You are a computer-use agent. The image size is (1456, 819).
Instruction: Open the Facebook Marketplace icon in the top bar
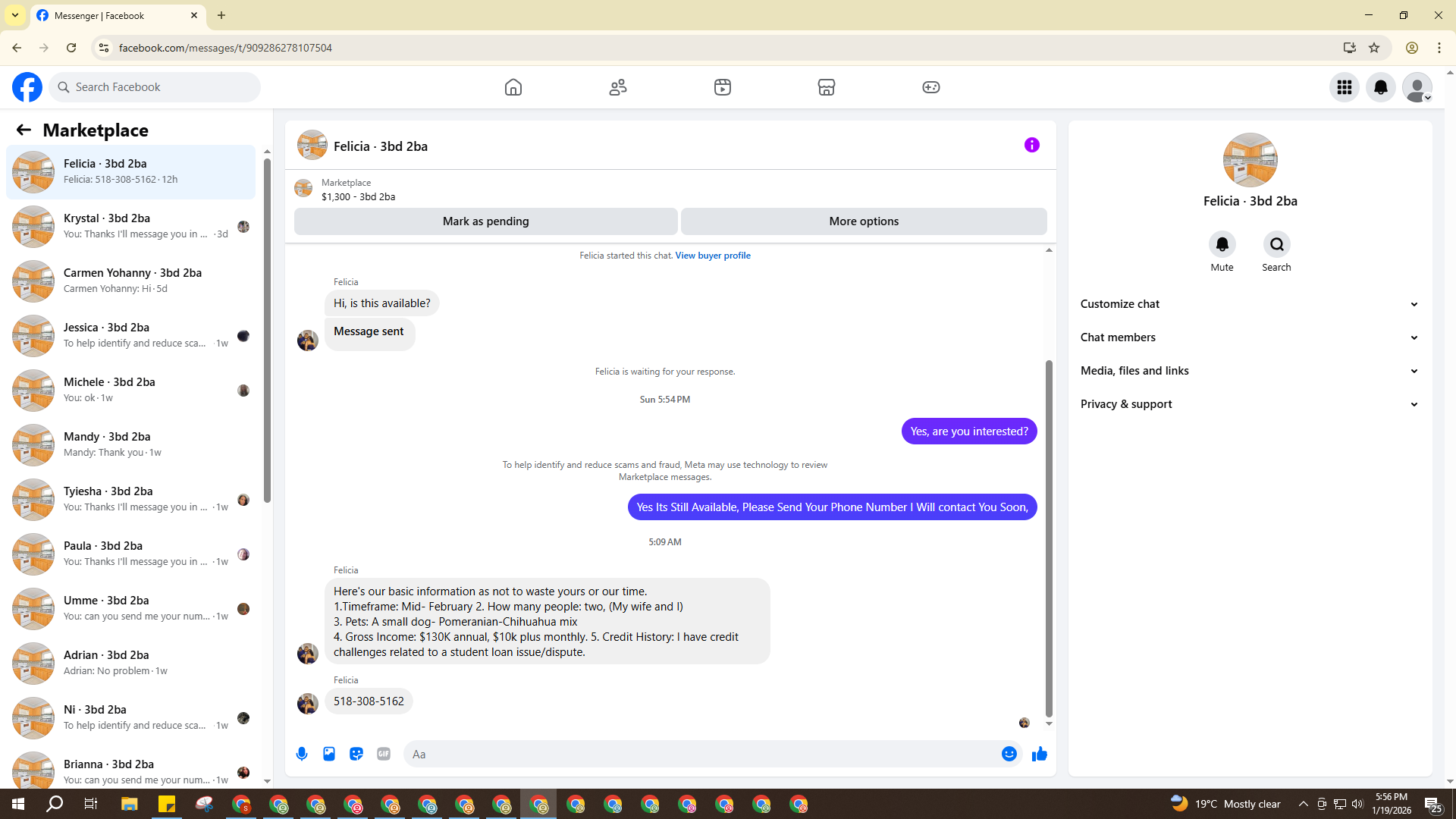click(x=827, y=87)
